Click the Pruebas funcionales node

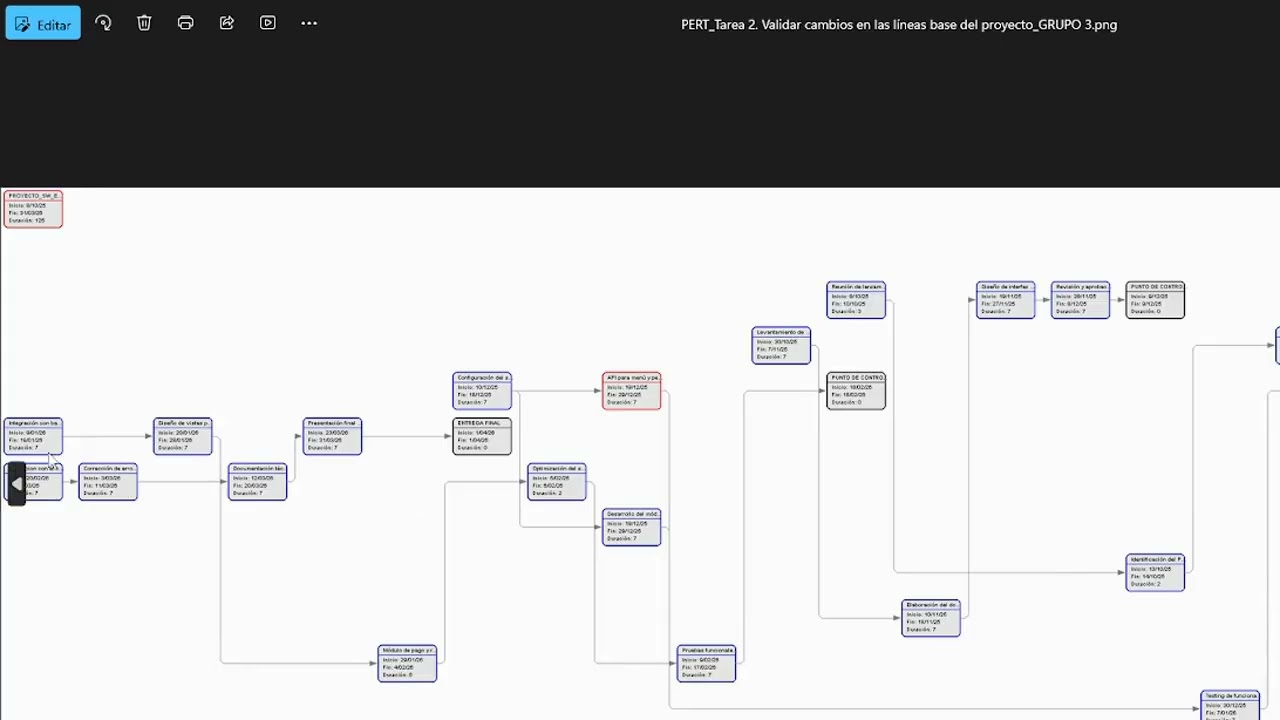pyautogui.click(x=707, y=663)
